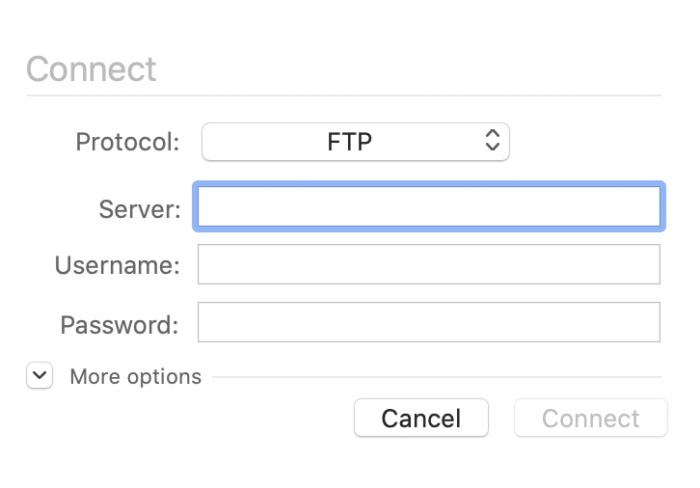Expand the More options section
The height and width of the screenshot is (488, 700).
pos(39,376)
